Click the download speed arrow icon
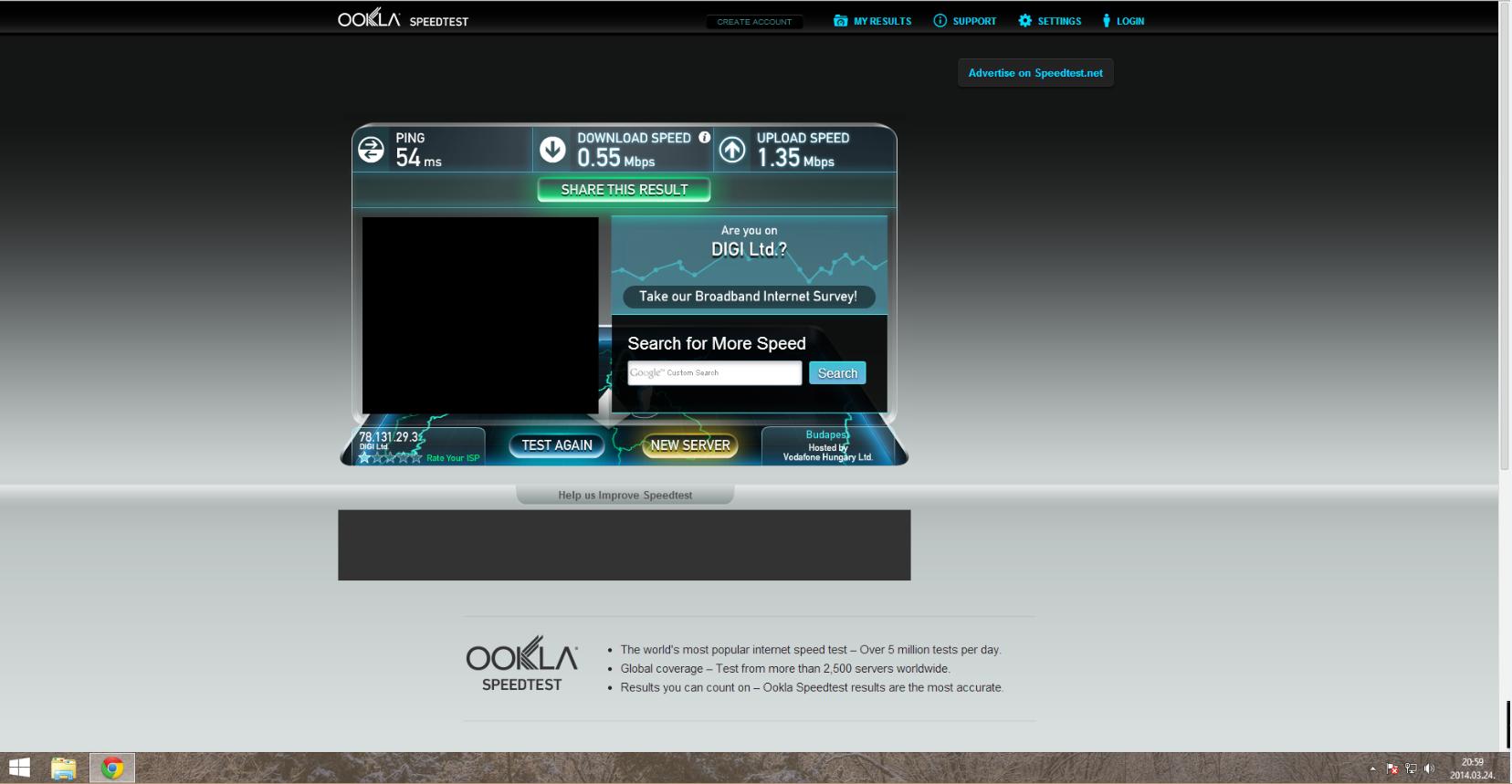This screenshot has width=1512, height=784. click(552, 150)
